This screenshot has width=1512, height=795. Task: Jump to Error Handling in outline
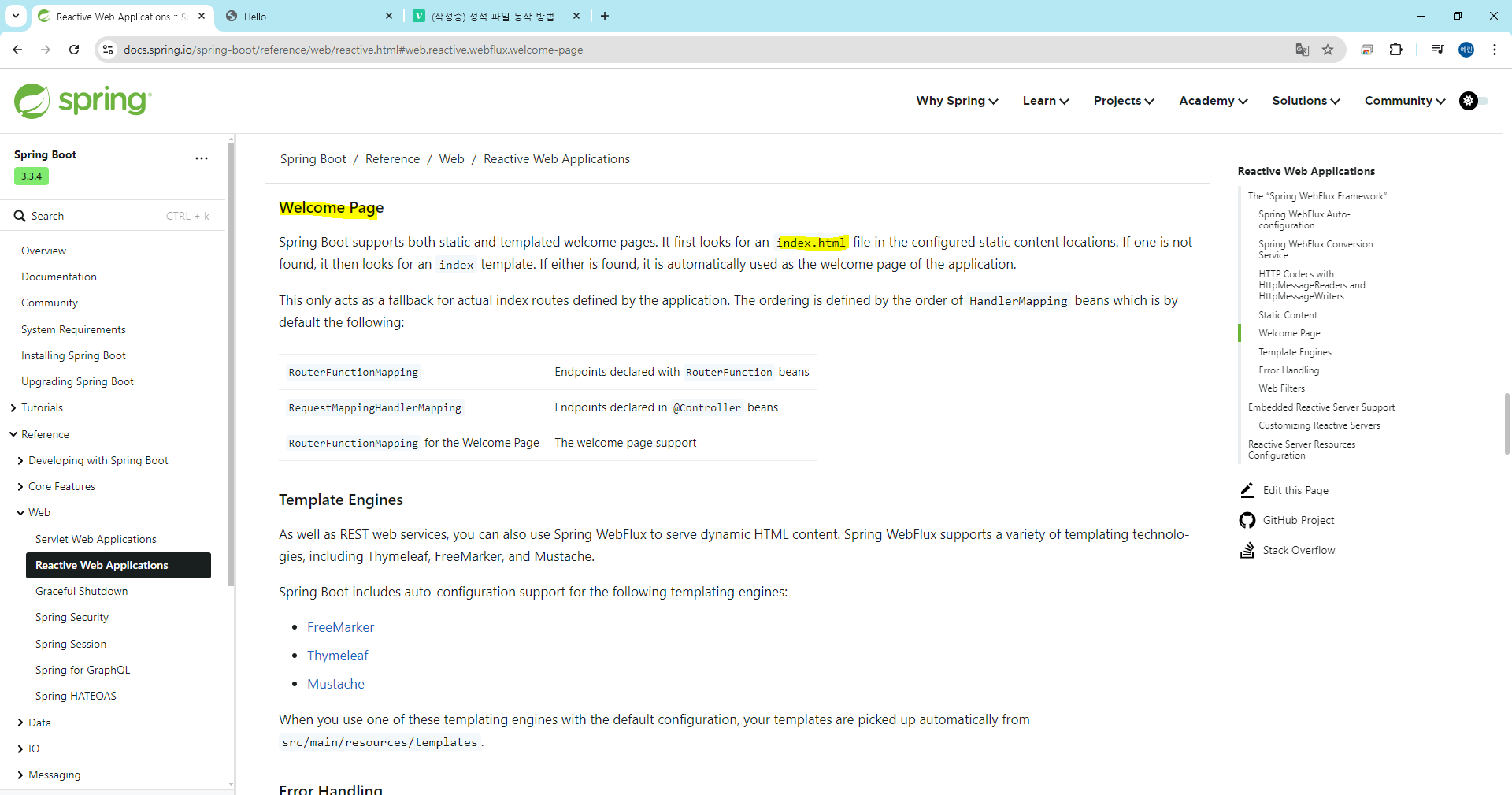tap(1288, 370)
